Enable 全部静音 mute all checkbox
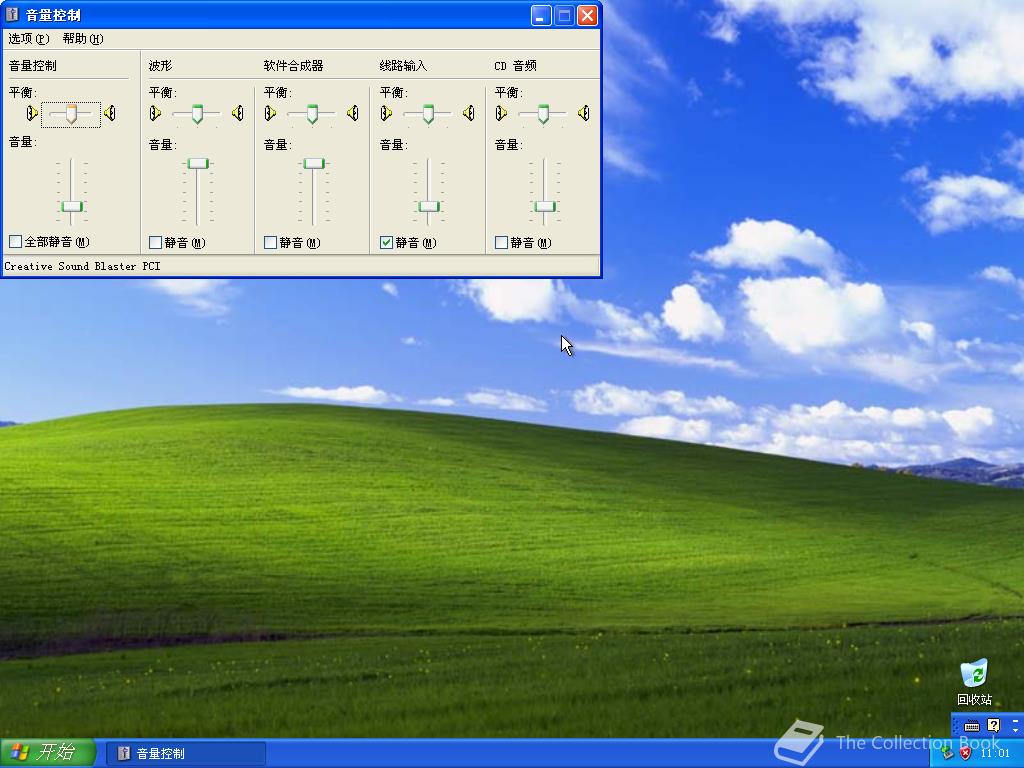This screenshot has height=768, width=1024. point(16,242)
